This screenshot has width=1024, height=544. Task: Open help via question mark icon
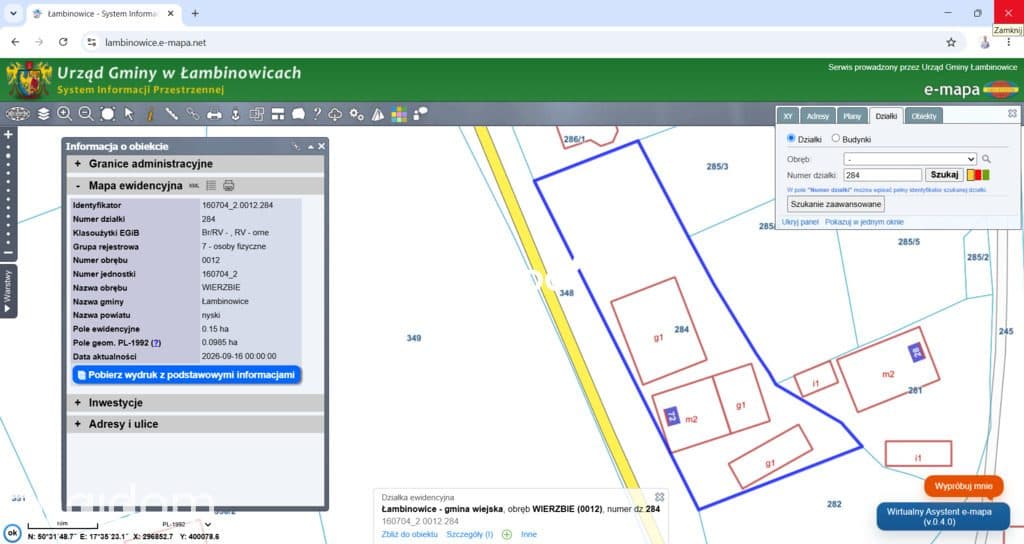(317, 114)
